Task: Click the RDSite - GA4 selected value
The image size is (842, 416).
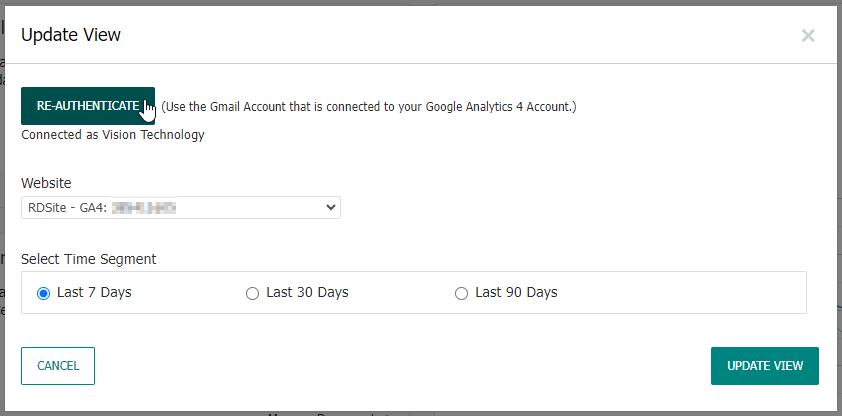Action: [67, 207]
